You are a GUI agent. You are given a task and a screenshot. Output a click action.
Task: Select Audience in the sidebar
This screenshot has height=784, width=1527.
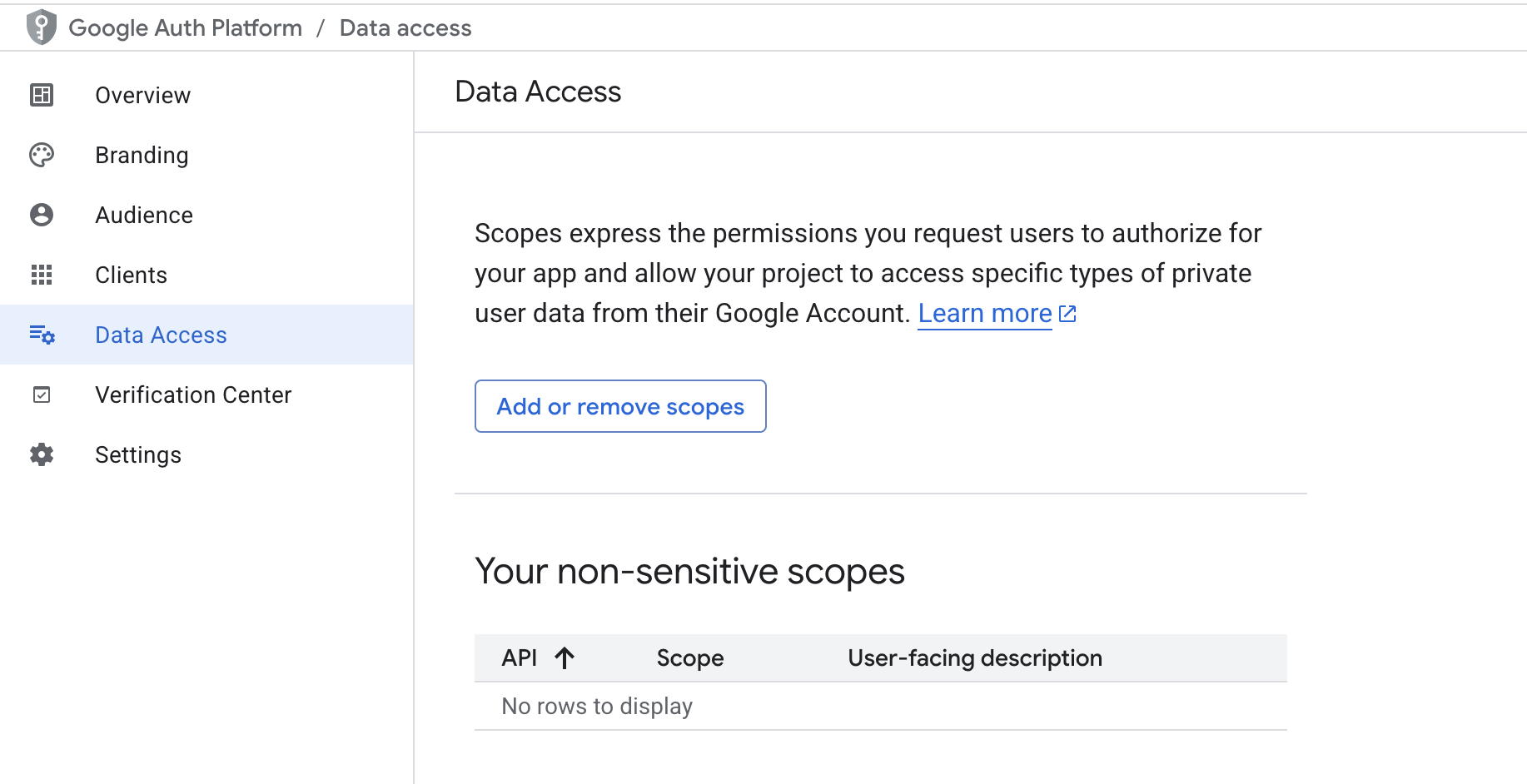(144, 215)
